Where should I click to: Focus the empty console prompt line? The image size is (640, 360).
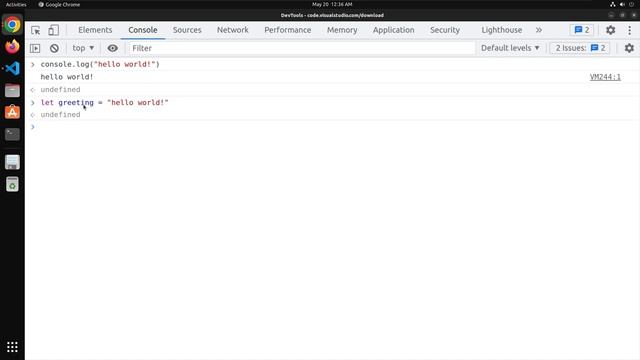pyautogui.click(x=333, y=127)
